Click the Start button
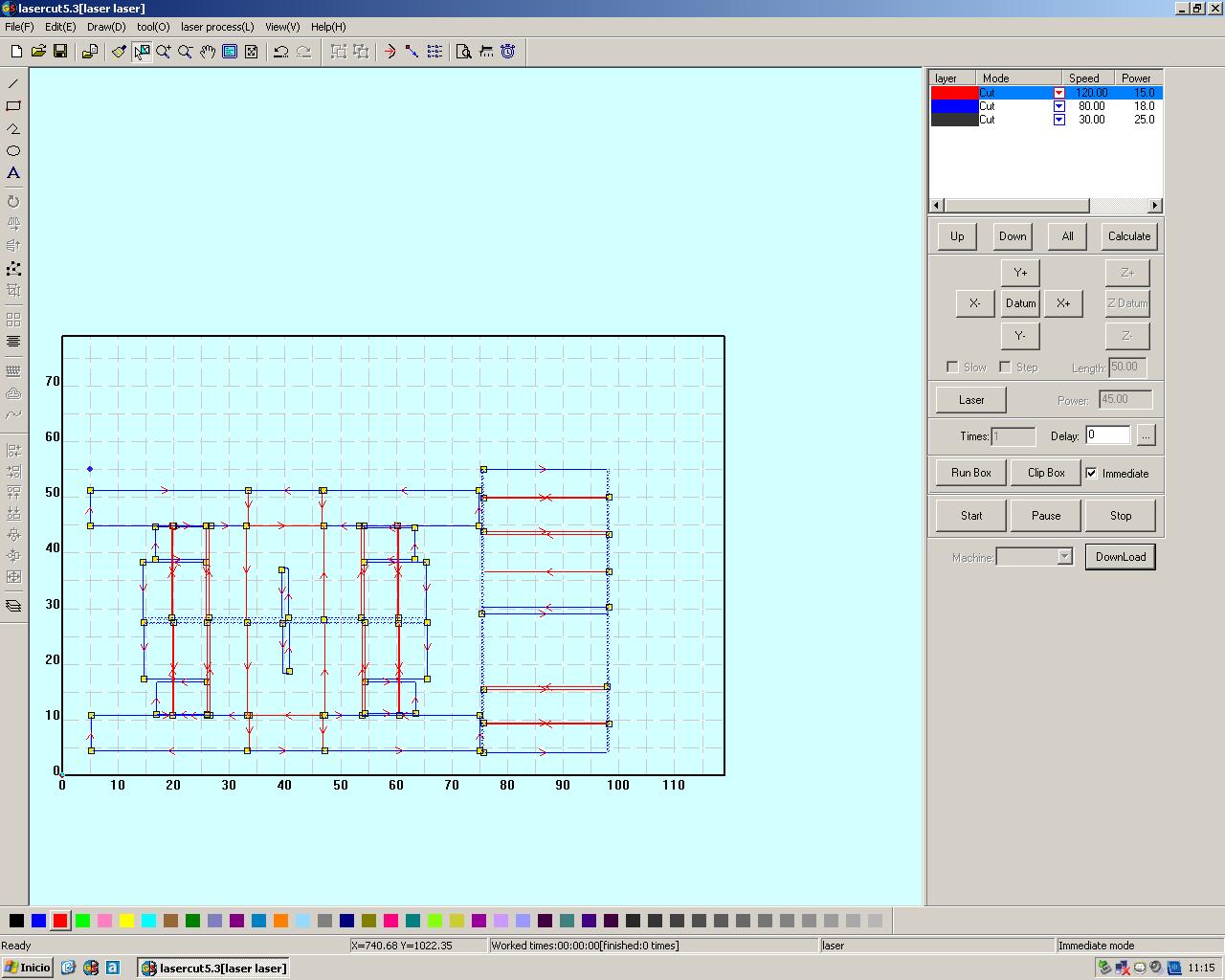1225x980 pixels. click(971, 516)
